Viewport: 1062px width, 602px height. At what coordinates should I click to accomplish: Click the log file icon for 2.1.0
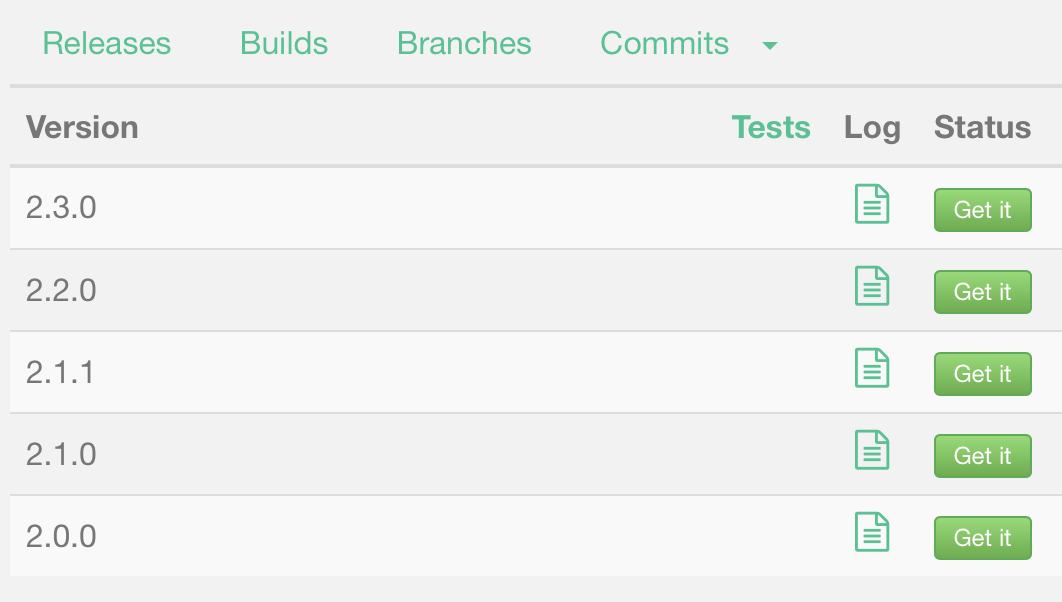pyautogui.click(x=871, y=449)
